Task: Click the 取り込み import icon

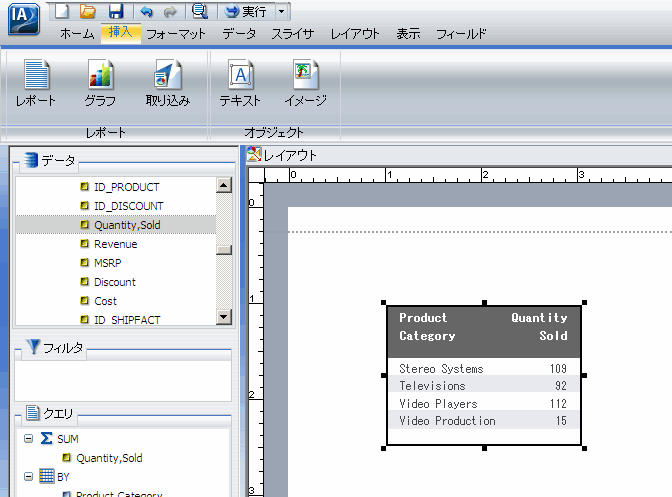Action: coord(168,83)
